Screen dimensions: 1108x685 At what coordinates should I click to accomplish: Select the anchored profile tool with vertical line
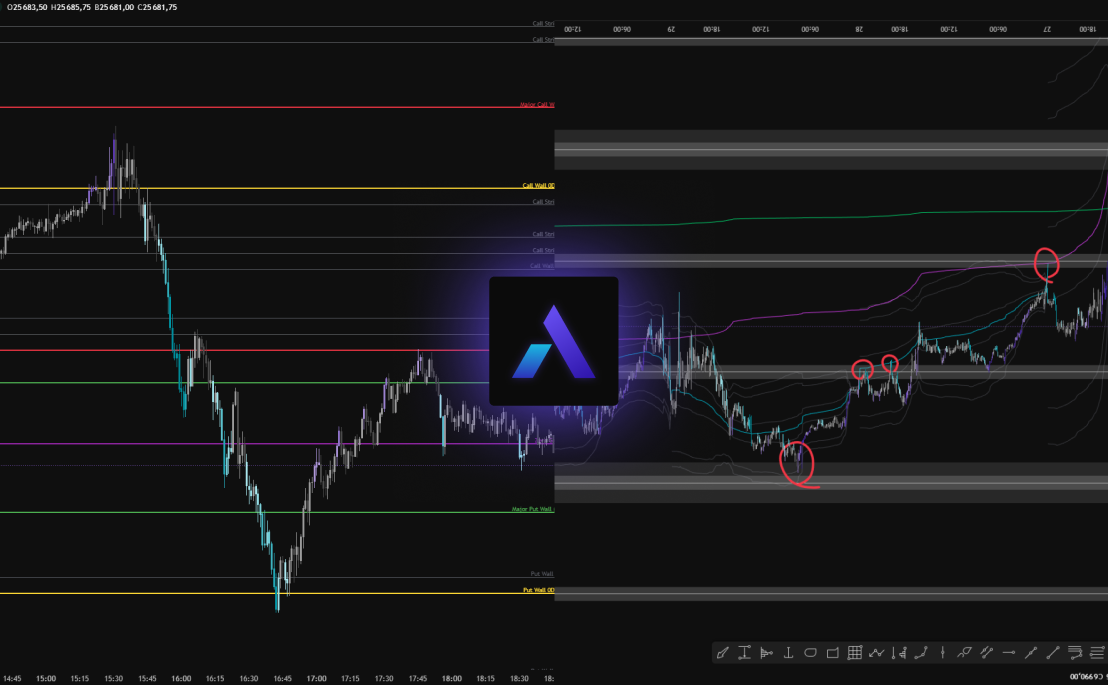point(900,652)
